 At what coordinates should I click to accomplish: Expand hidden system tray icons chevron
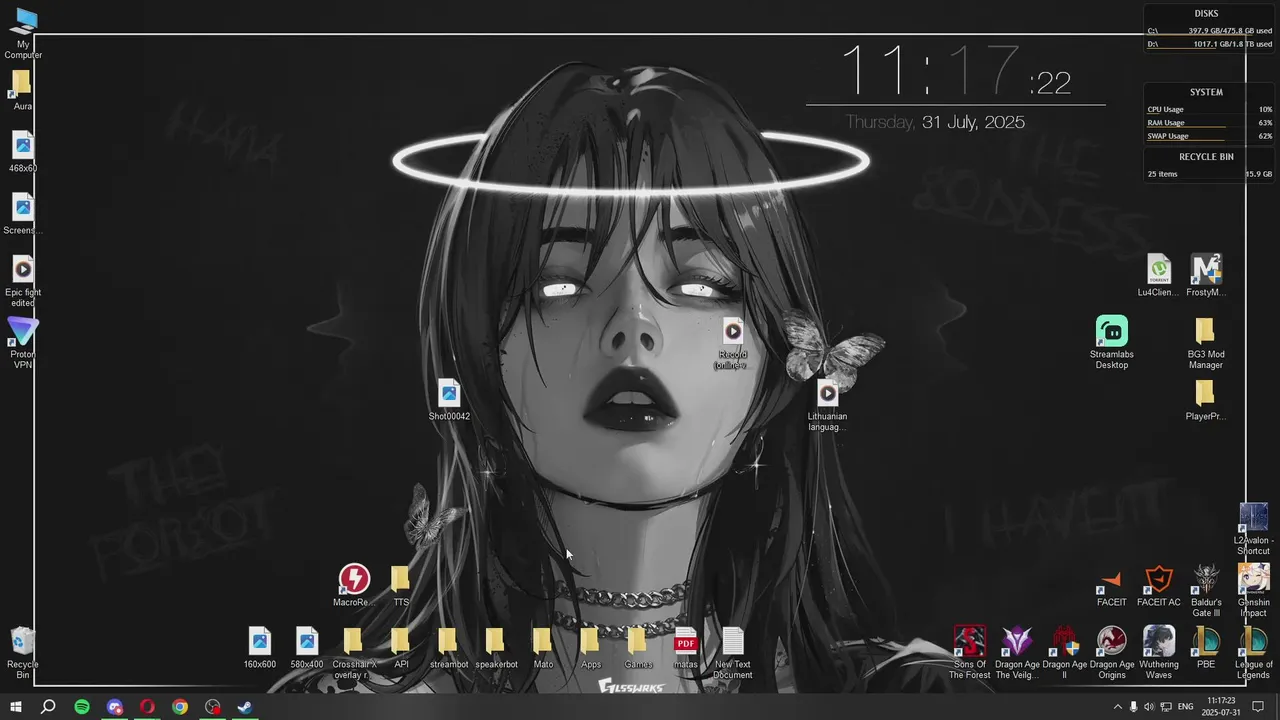tap(1118, 707)
